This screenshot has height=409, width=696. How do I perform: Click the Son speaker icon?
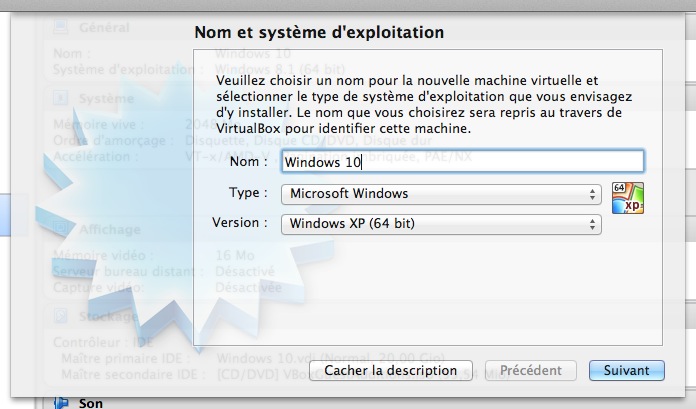point(60,403)
